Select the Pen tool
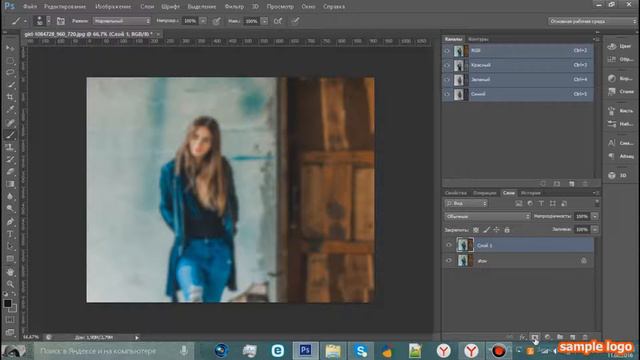640x360 pixels. (10, 222)
